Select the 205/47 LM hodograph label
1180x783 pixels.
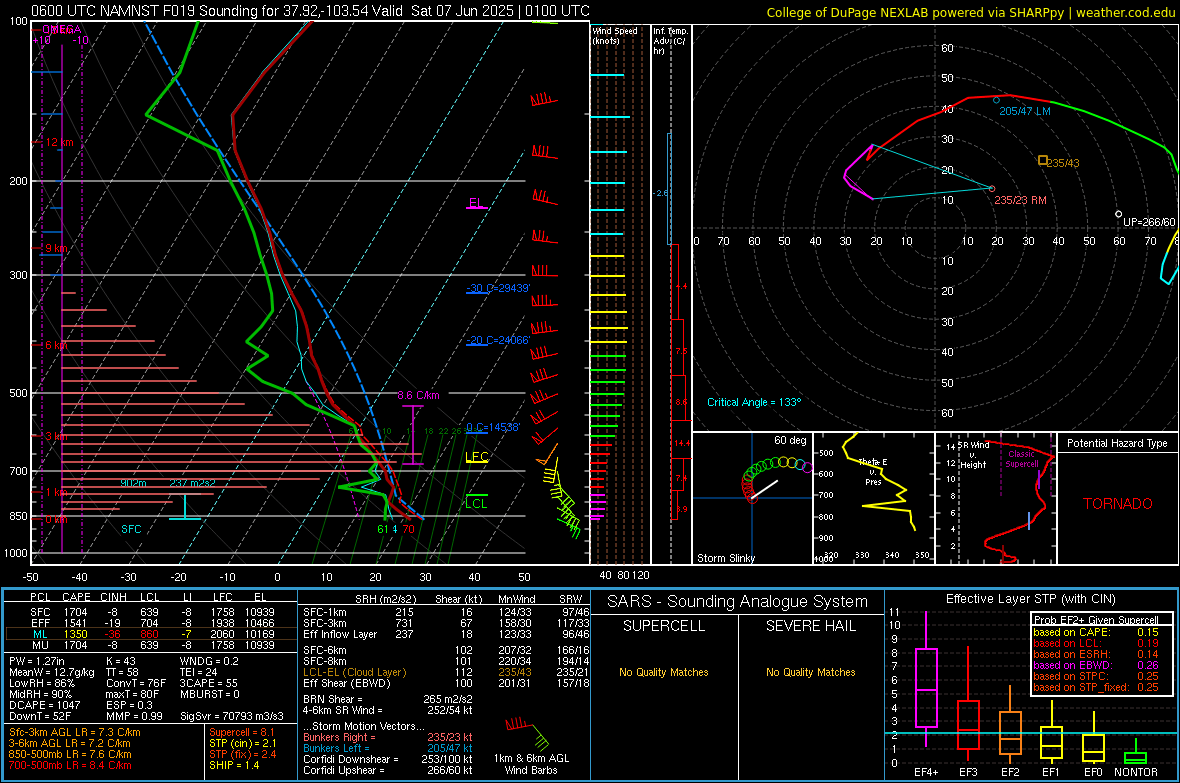point(1025,111)
